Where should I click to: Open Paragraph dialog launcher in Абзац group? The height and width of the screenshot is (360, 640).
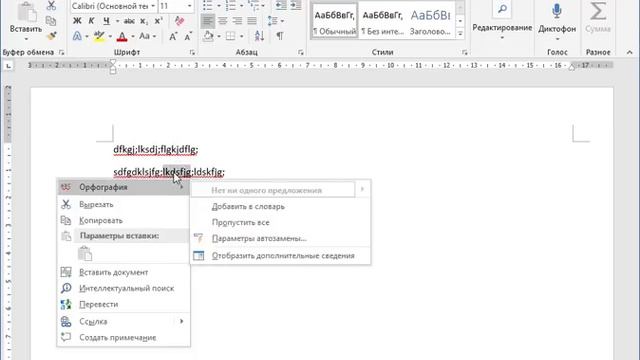pyautogui.click(x=300, y=52)
